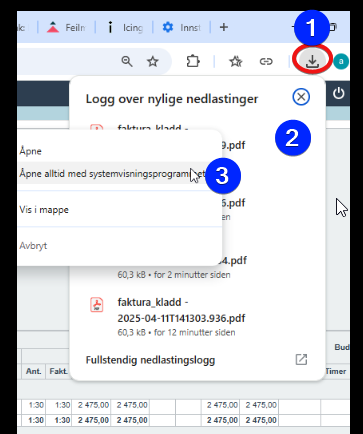Close the recent downloads popup
This screenshot has height=434, width=363.
pos(301,97)
